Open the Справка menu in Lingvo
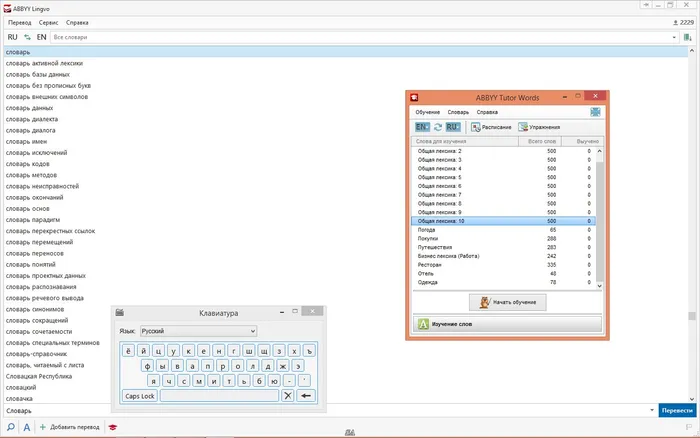Screen dimensions: 700x438 tap(77, 22)
